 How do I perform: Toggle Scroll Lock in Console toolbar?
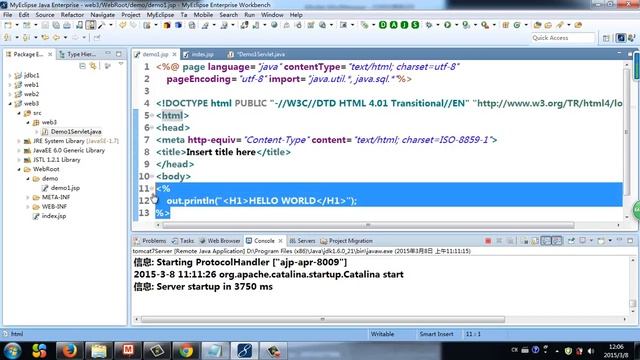click(535, 241)
